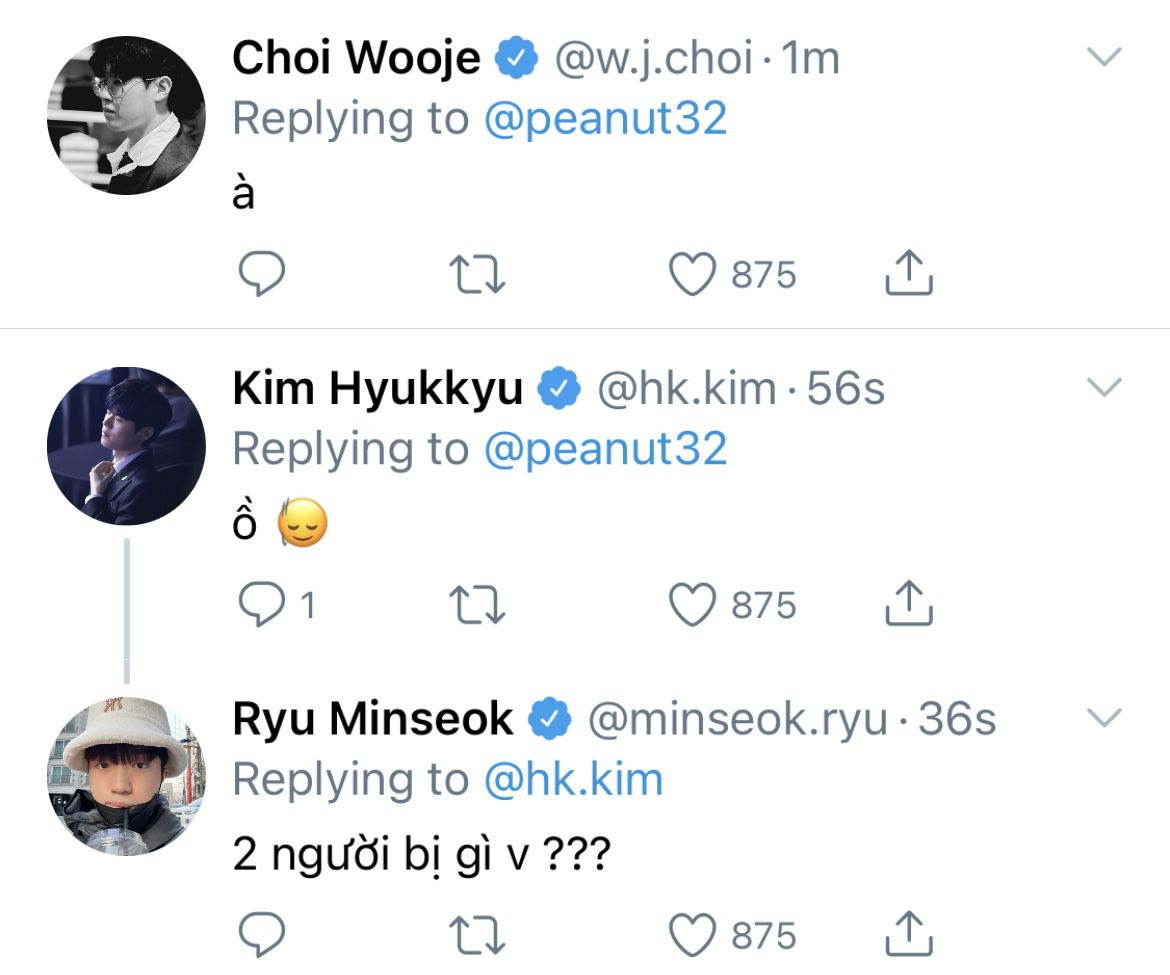The width and height of the screenshot is (1170, 975).
Task: Open @hk.kim mention in Ryu Minseok's reply
Action: (573, 780)
